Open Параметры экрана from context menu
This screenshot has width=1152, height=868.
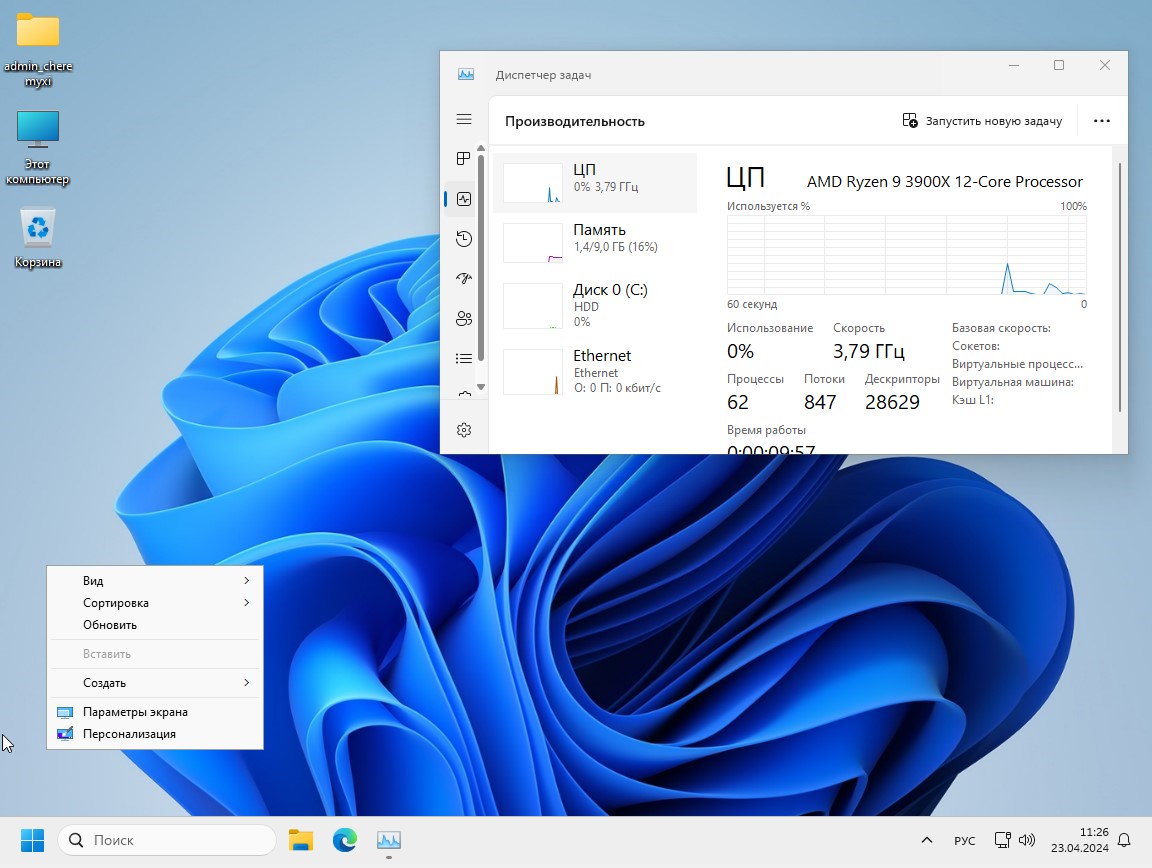[x=155, y=712]
